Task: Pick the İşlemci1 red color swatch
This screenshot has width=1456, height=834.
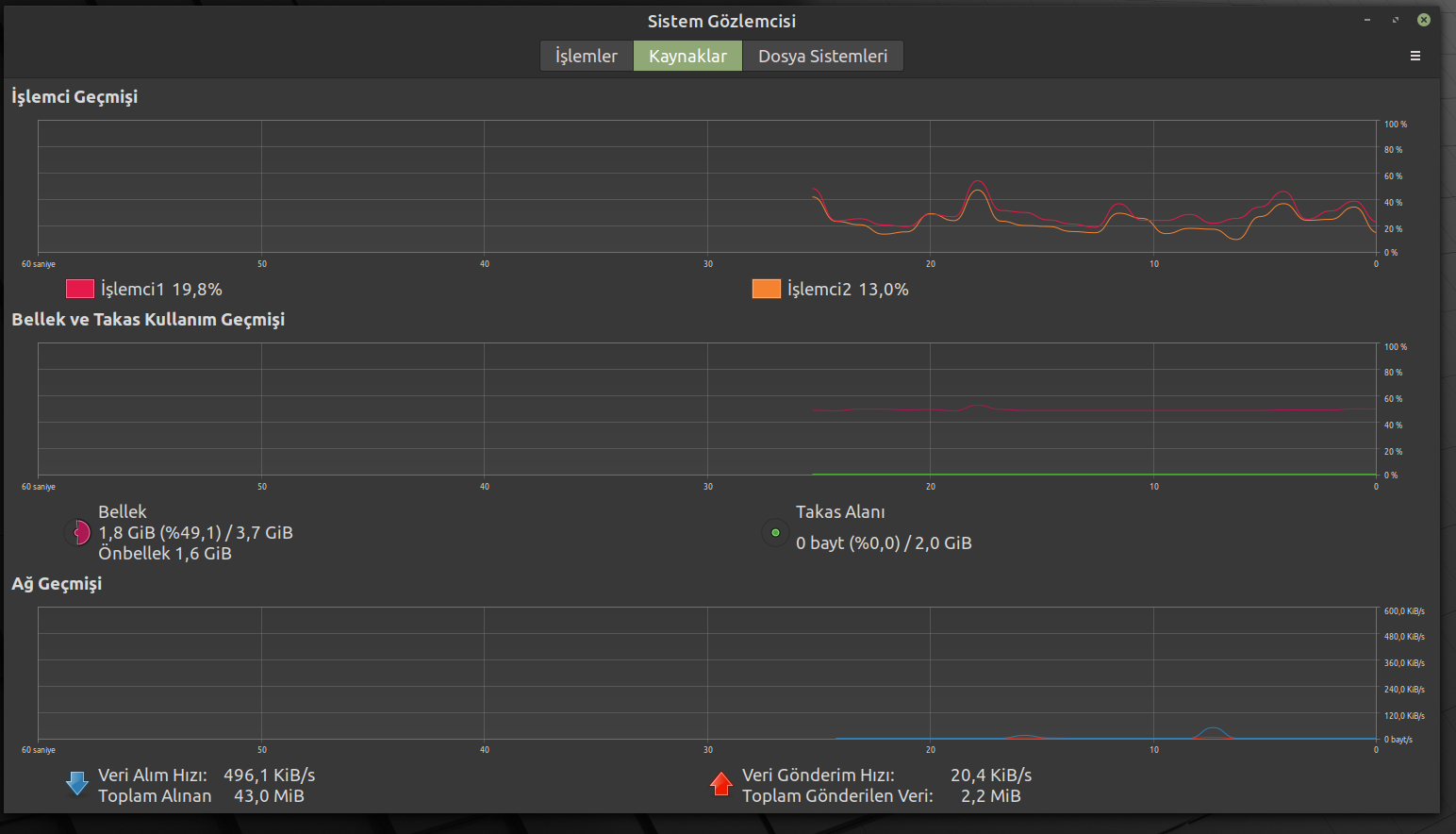Action: 80,289
